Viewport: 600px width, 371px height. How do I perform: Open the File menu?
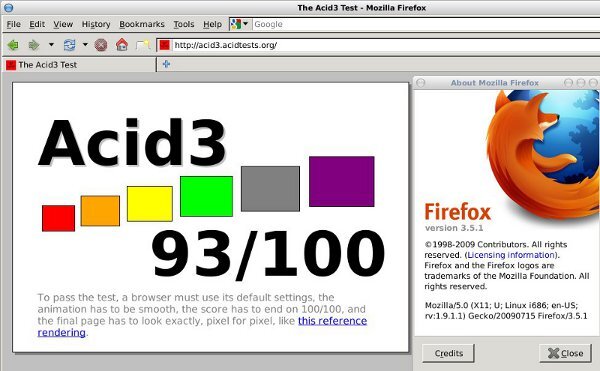(13, 24)
